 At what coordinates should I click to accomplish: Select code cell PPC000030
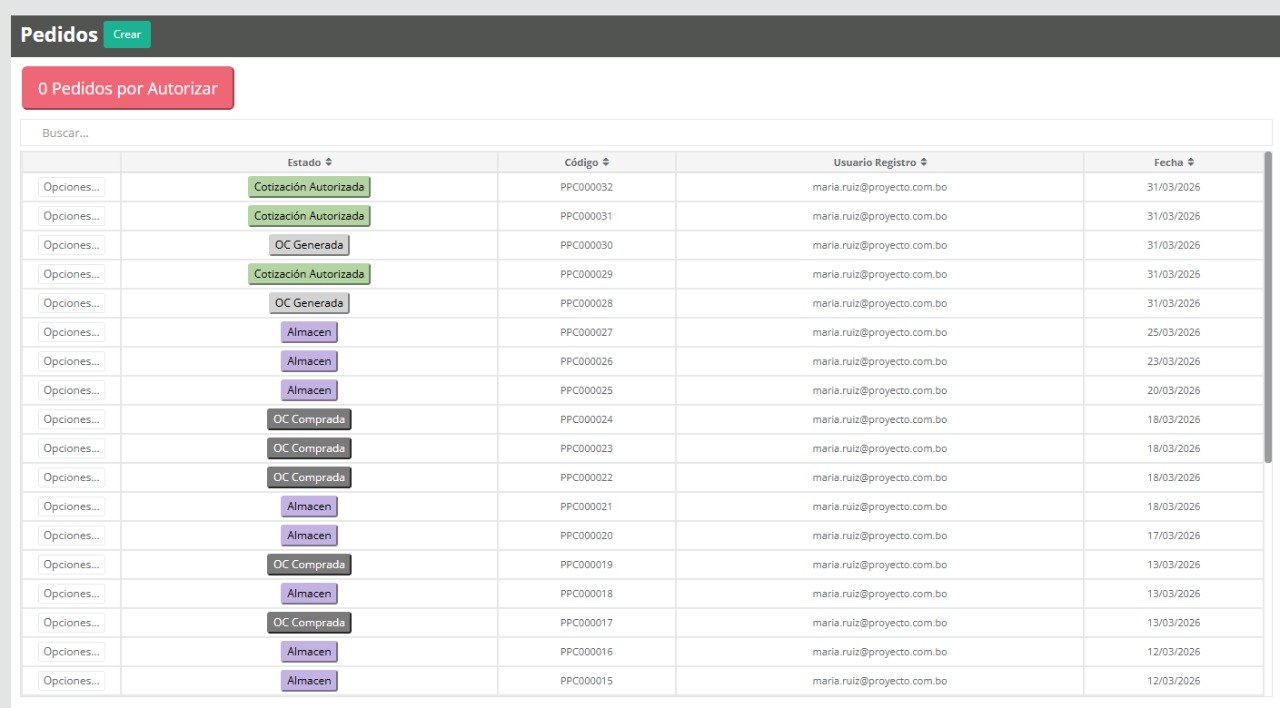[x=586, y=245]
